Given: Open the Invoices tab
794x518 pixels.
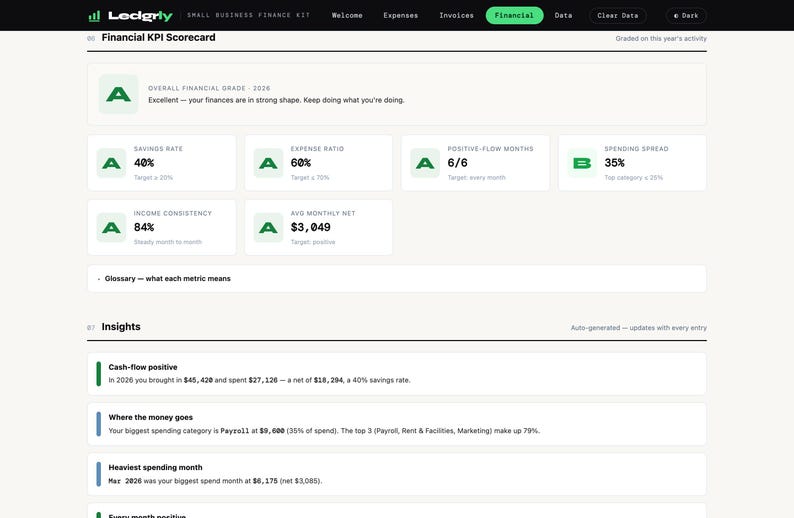Looking at the screenshot, I should 456,16.
